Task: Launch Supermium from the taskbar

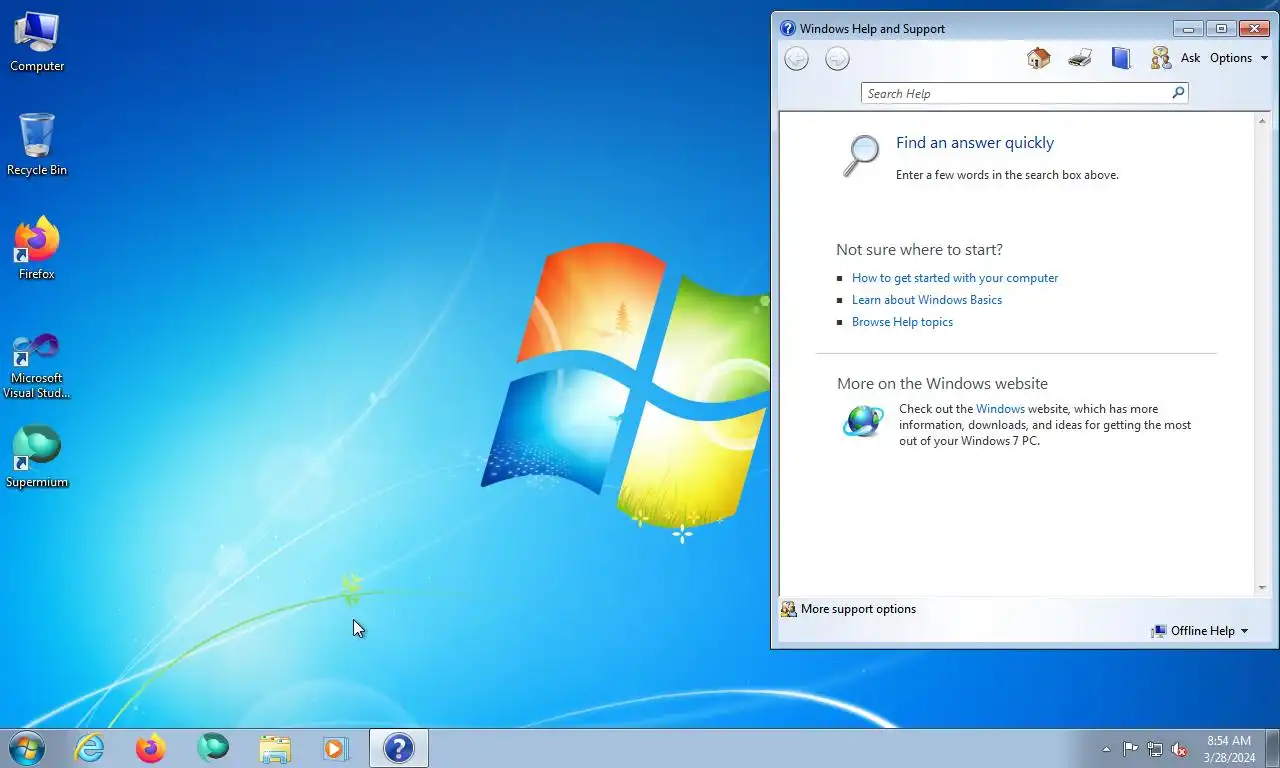Action: pos(213,748)
